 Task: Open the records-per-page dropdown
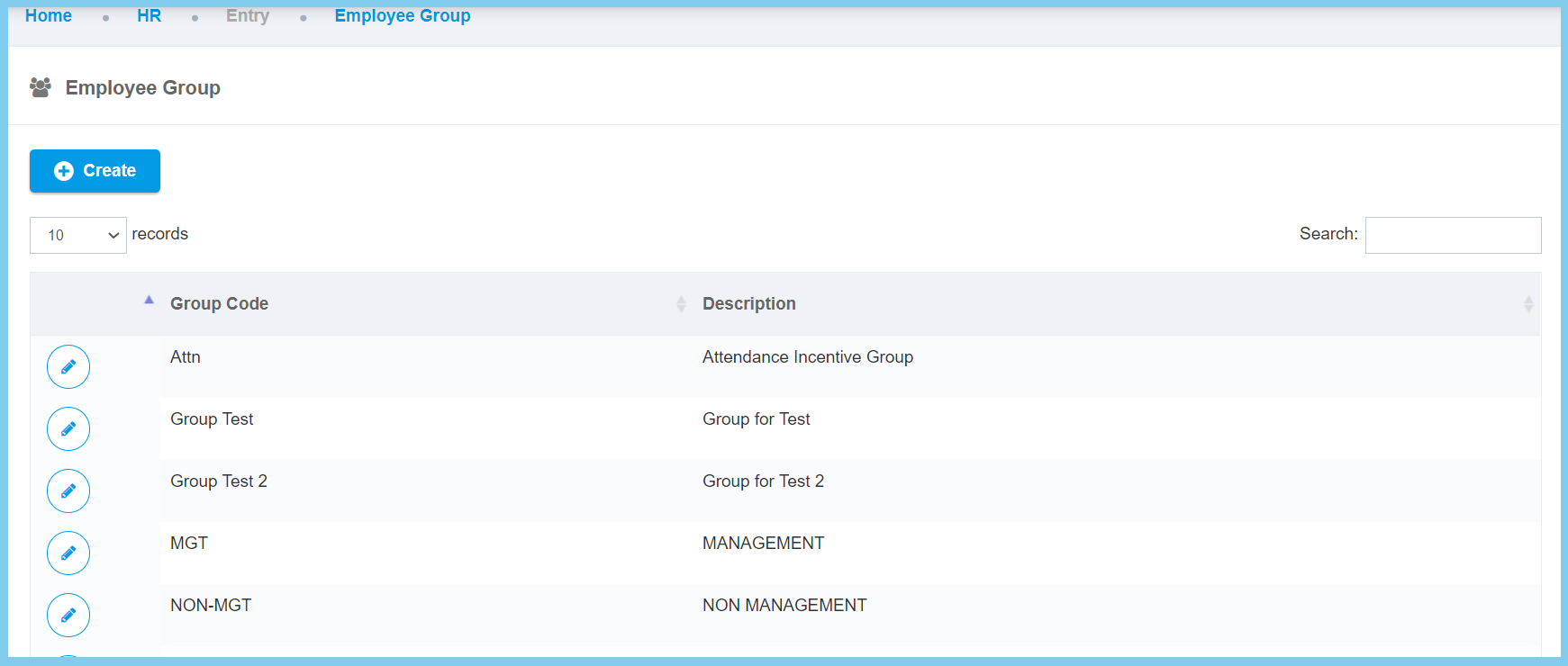(x=78, y=235)
